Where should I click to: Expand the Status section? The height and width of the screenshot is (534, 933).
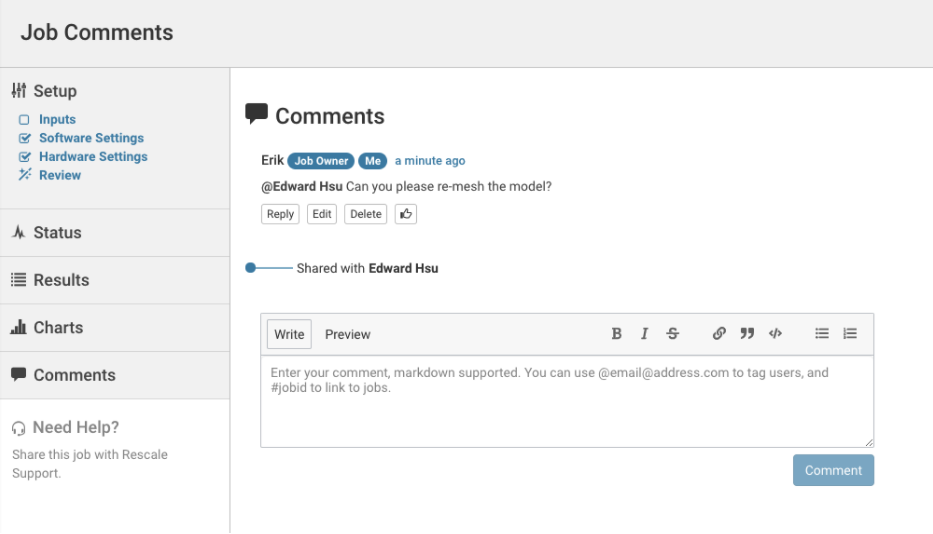click(x=57, y=232)
